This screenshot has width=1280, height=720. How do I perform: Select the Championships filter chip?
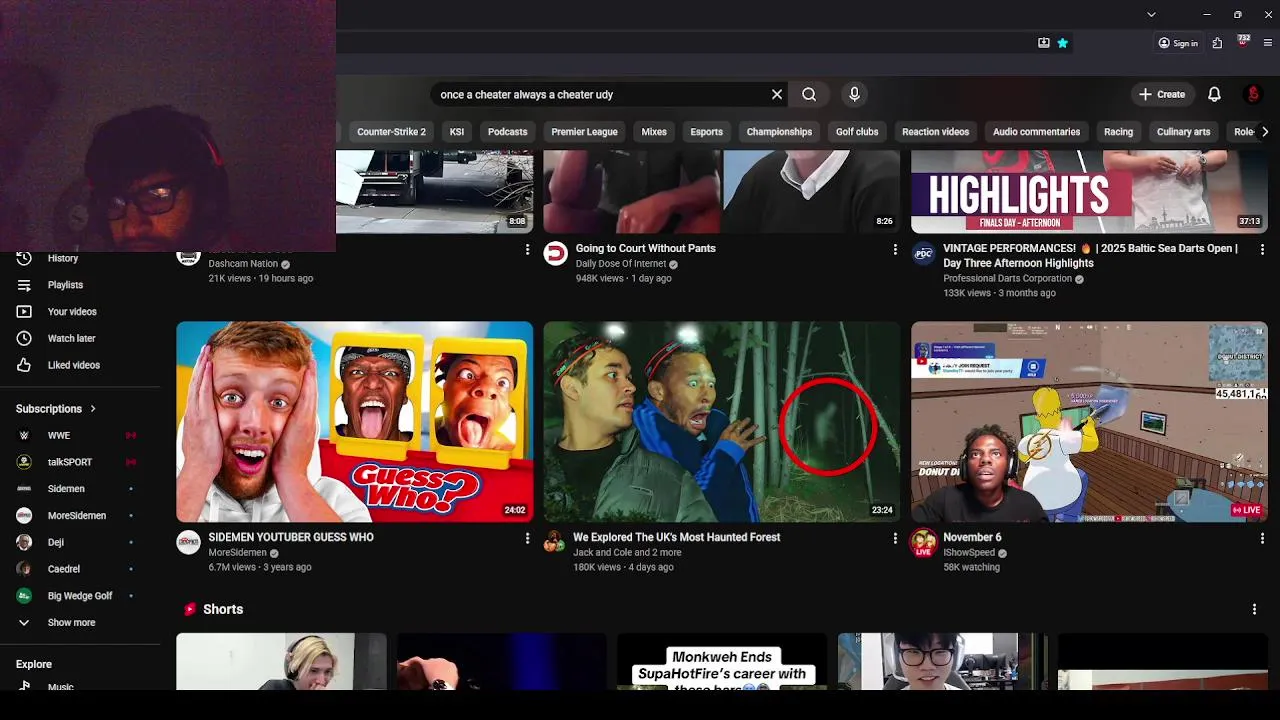tap(779, 132)
